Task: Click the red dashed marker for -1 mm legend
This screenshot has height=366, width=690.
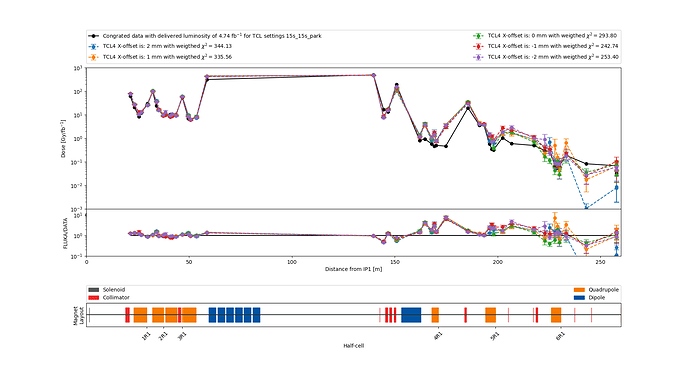Action: 478,46
